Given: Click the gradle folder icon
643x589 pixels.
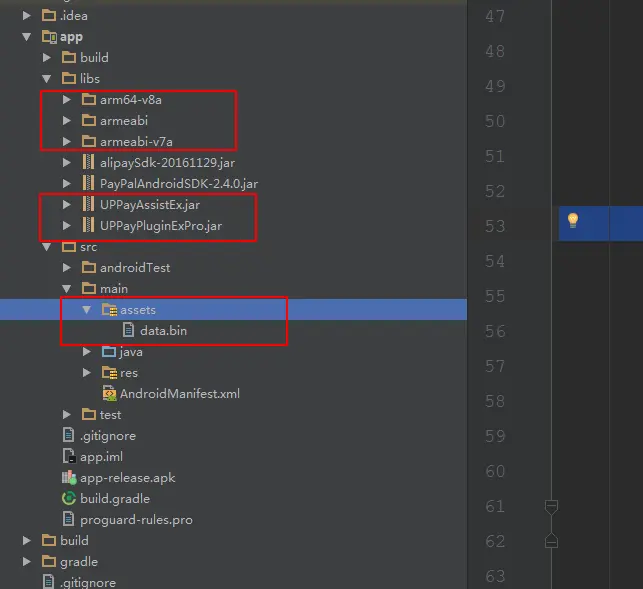Looking at the screenshot, I should point(49,561).
